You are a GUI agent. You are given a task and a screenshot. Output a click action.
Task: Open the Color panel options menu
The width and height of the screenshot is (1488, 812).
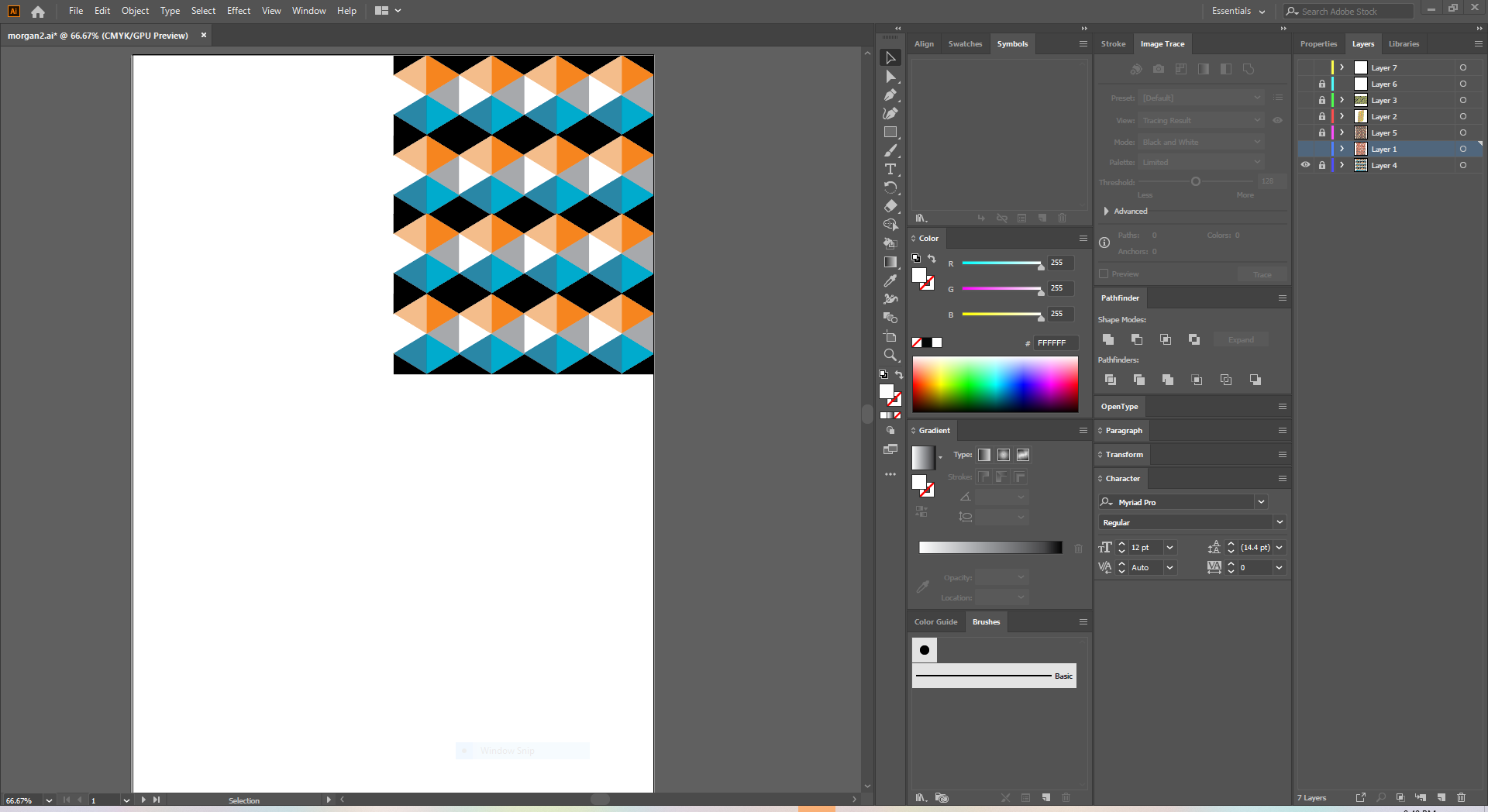coord(1083,239)
